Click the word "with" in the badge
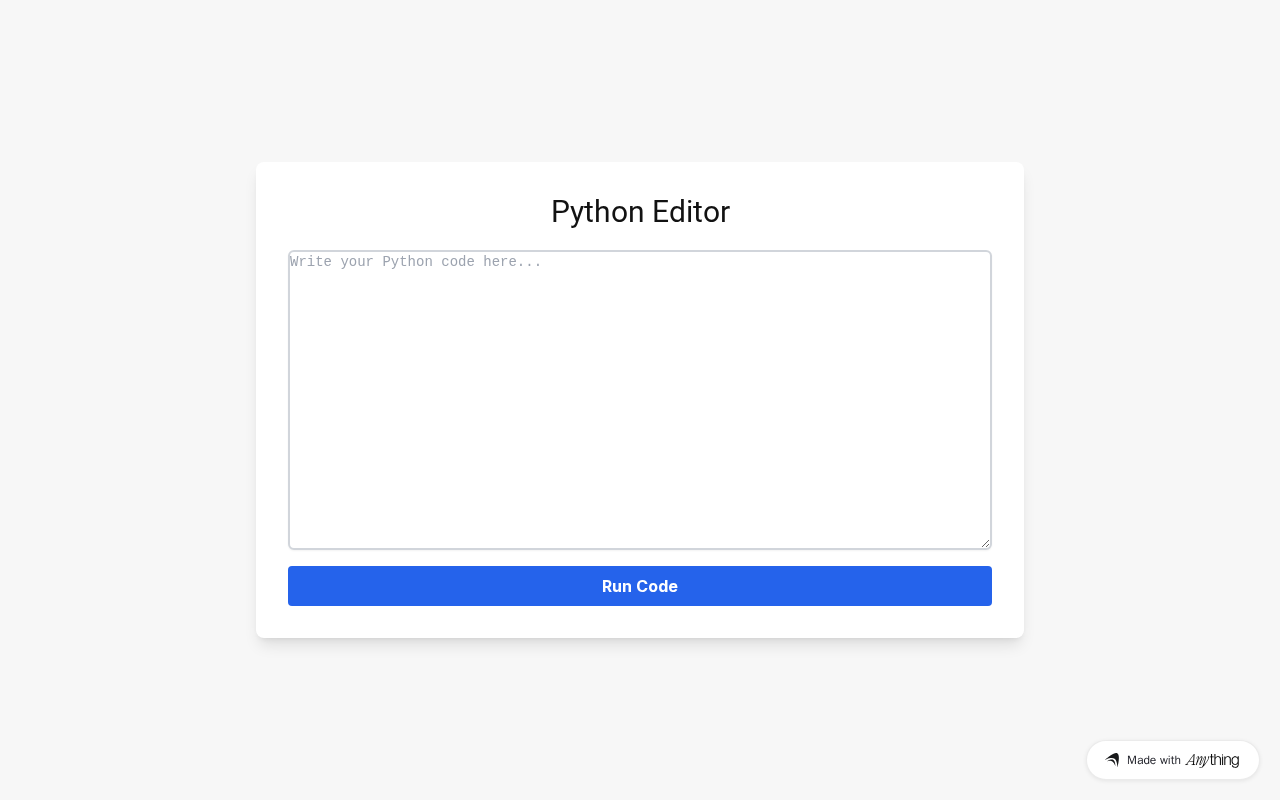The image size is (1280, 800). click(1170, 760)
